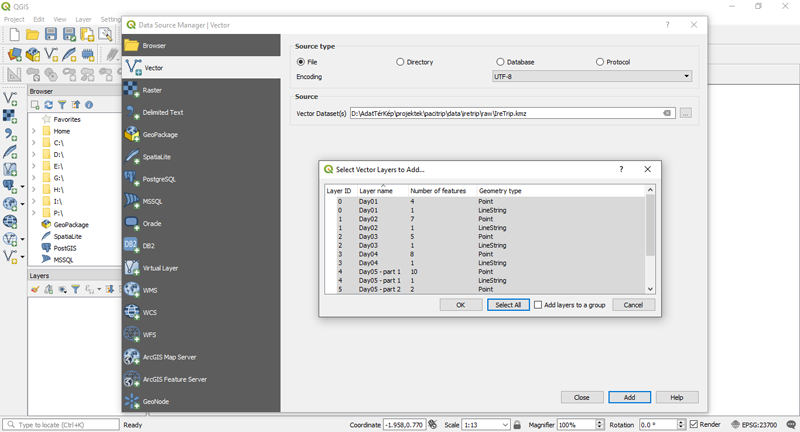Create a new project in QGIS toolbar
Image resolution: width=800 pixels, height=432 pixels.
(15, 34)
